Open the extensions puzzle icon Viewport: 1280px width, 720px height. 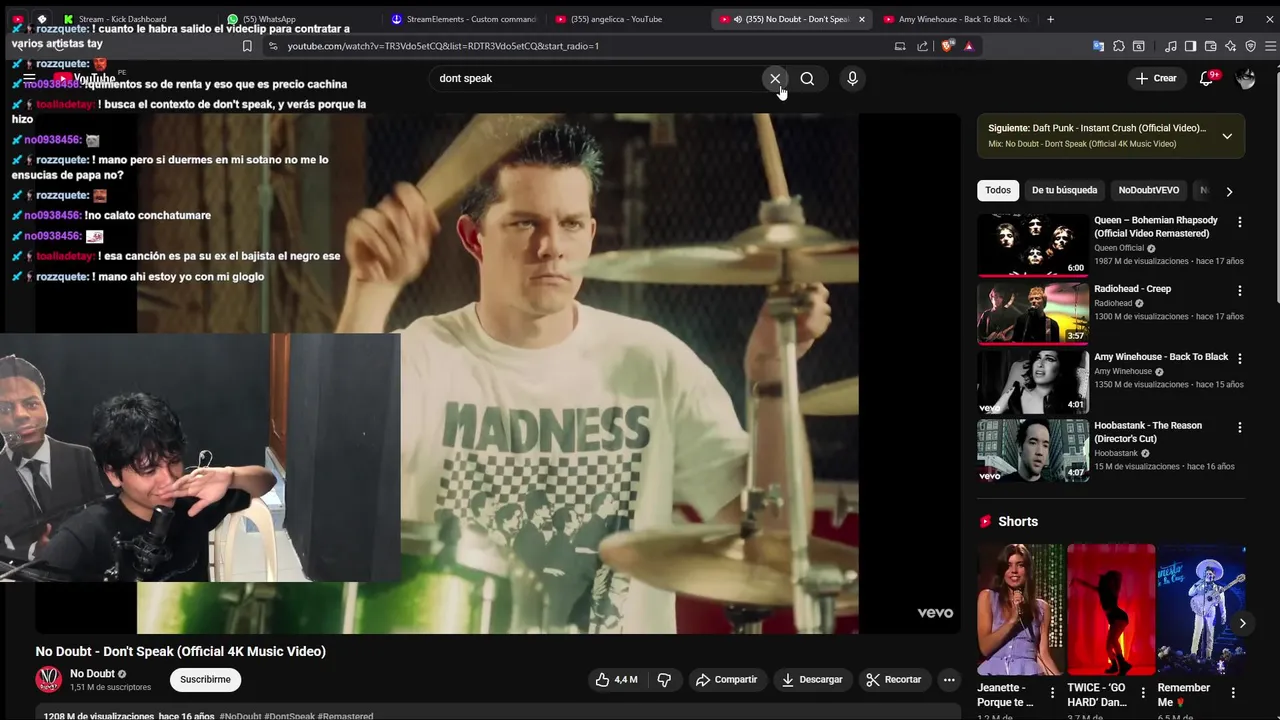click(1119, 46)
